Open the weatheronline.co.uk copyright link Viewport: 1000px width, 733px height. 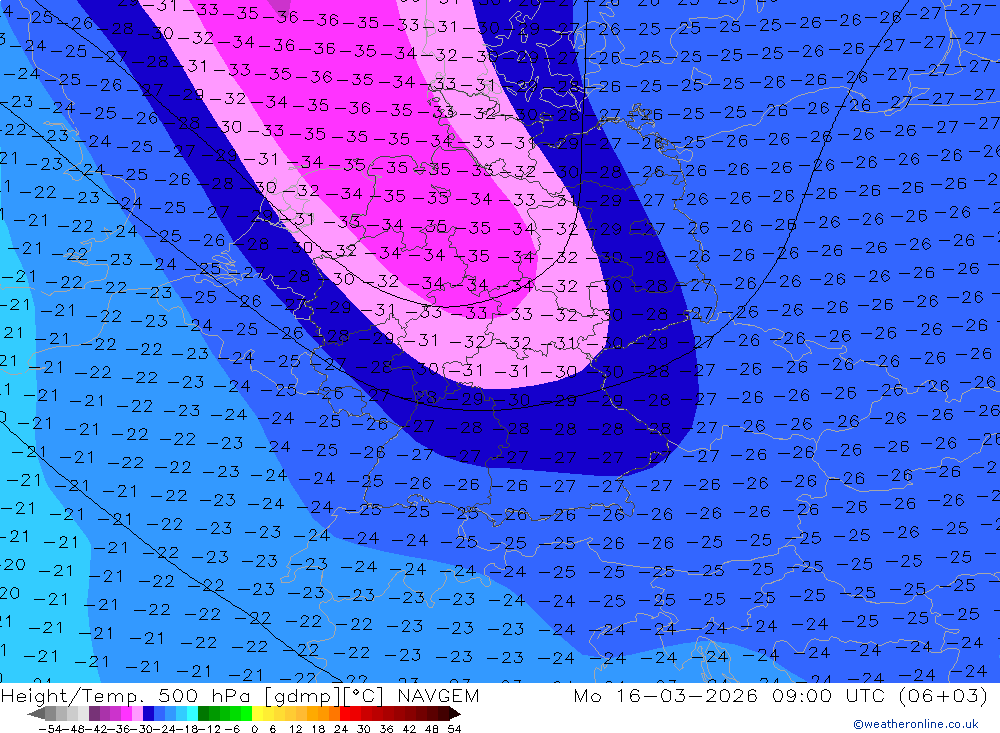click(915, 723)
